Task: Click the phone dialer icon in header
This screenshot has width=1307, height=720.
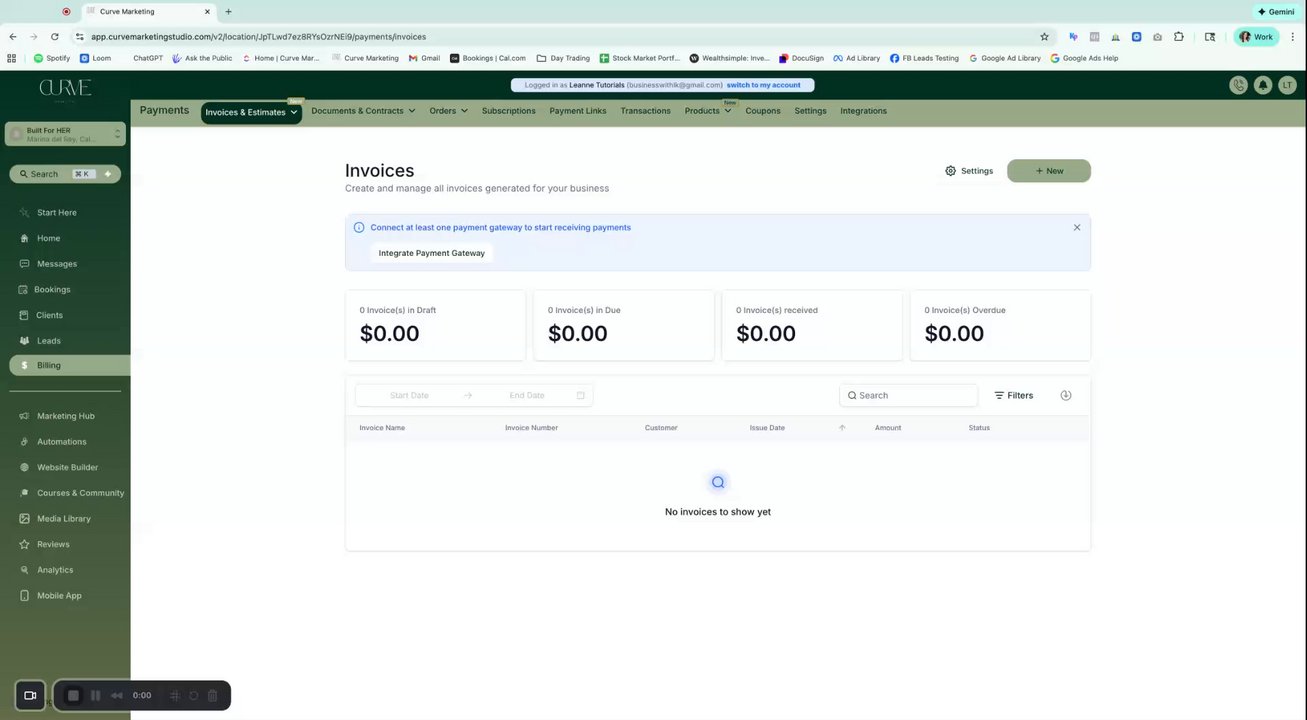Action: pos(1239,85)
